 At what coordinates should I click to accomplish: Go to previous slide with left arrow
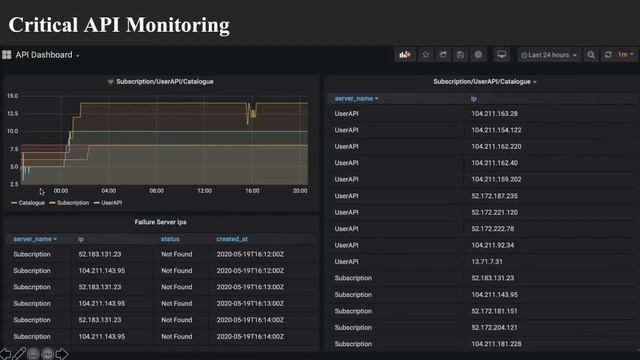click(5, 353)
